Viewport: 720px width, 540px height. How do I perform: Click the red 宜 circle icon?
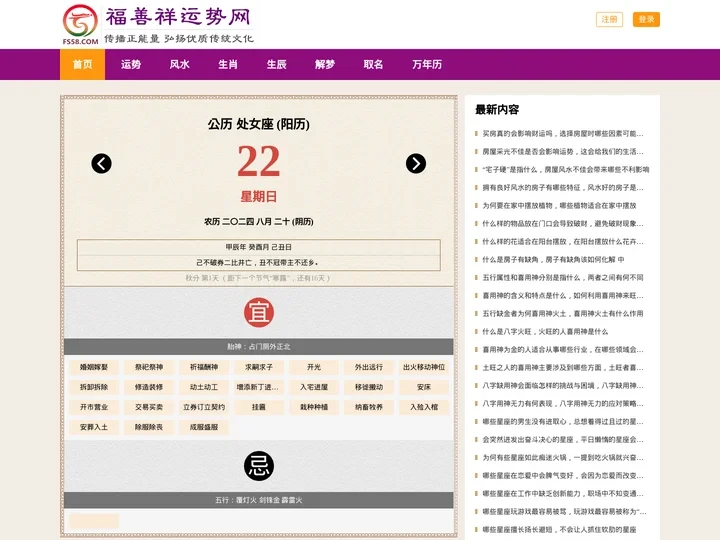(x=259, y=313)
